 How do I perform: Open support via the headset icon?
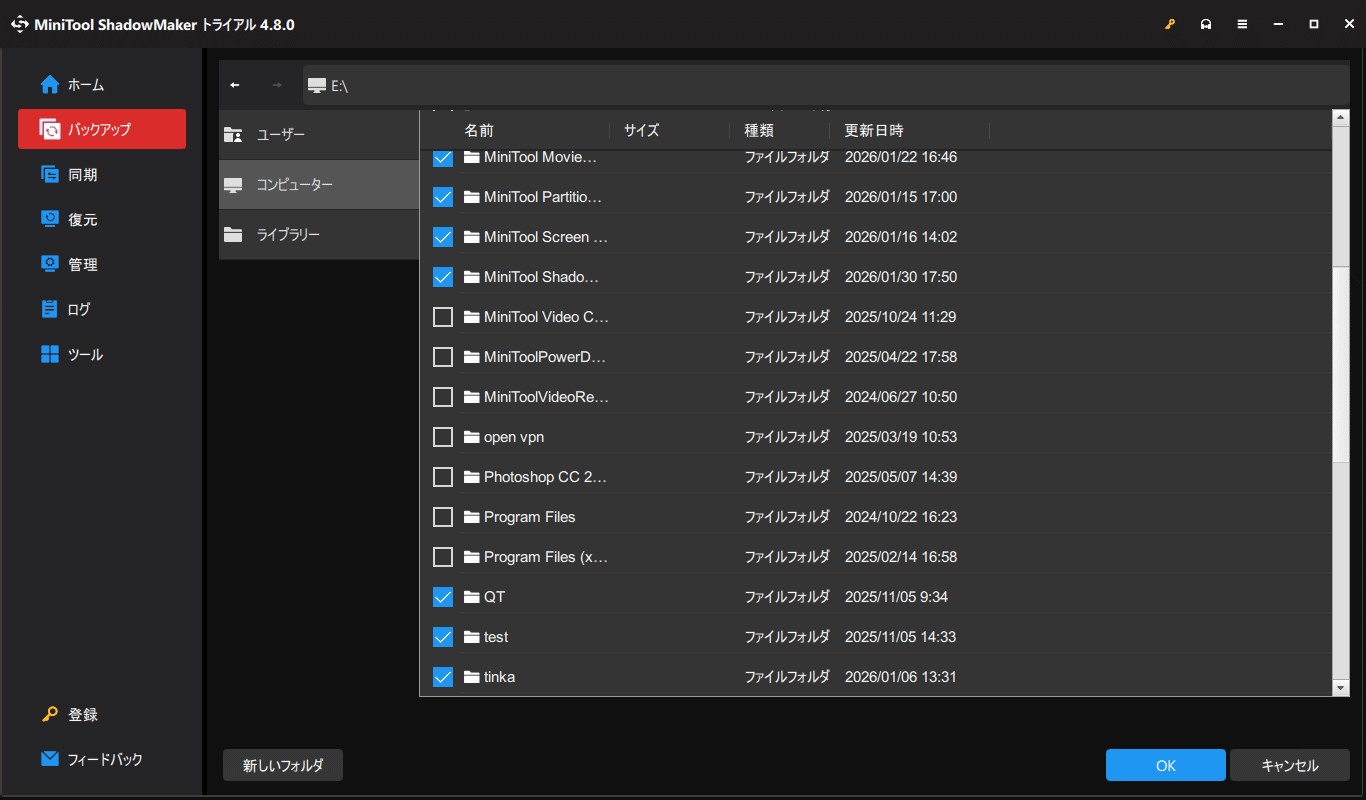tap(1206, 23)
